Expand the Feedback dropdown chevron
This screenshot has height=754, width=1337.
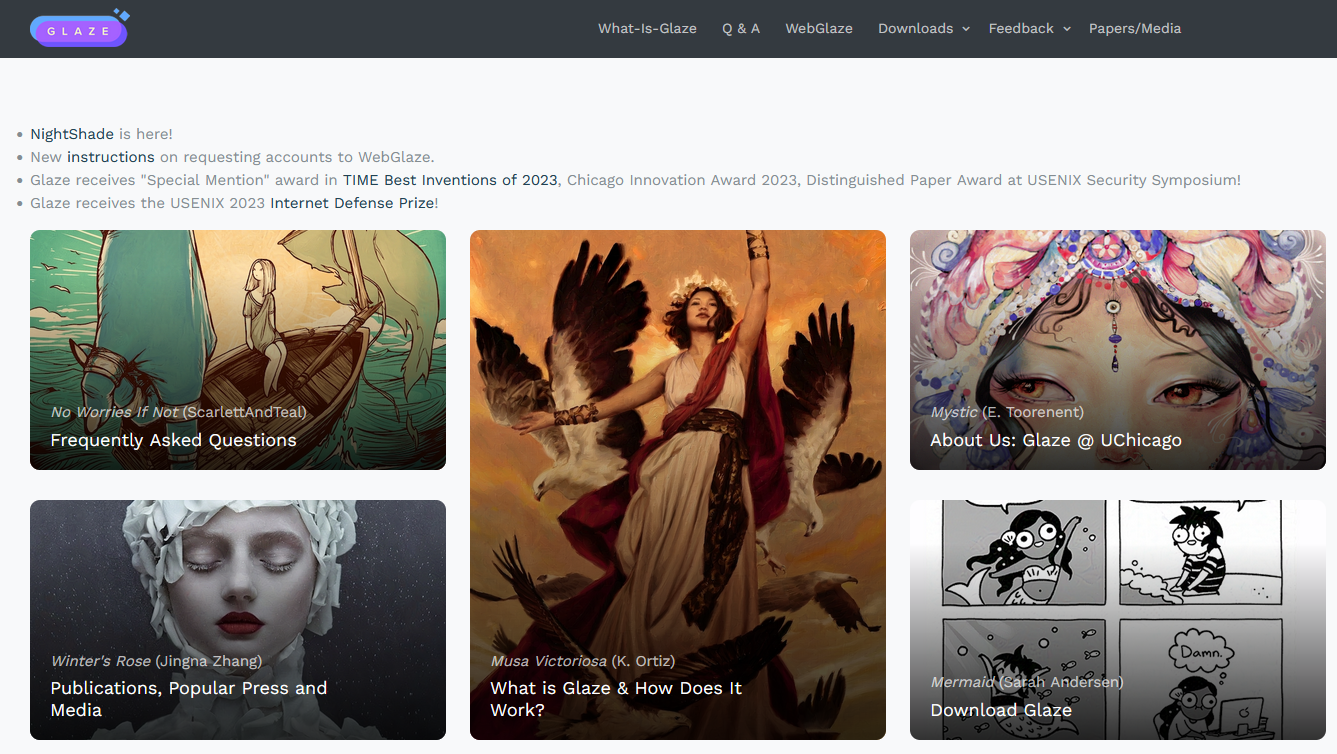click(x=1067, y=29)
